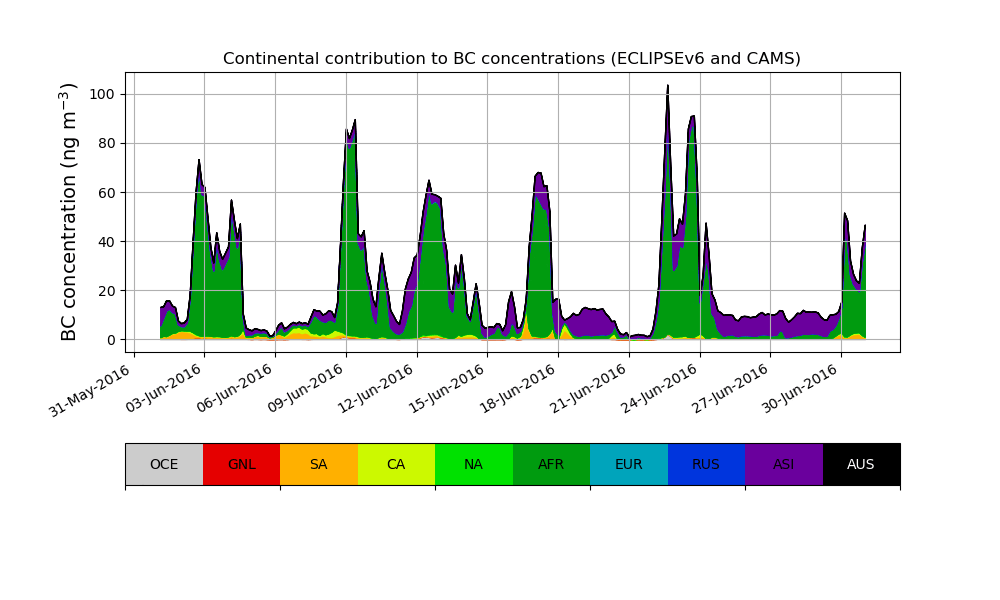Click the OCE gray legend swatch
The height and width of the screenshot is (600, 1000).
(164, 464)
